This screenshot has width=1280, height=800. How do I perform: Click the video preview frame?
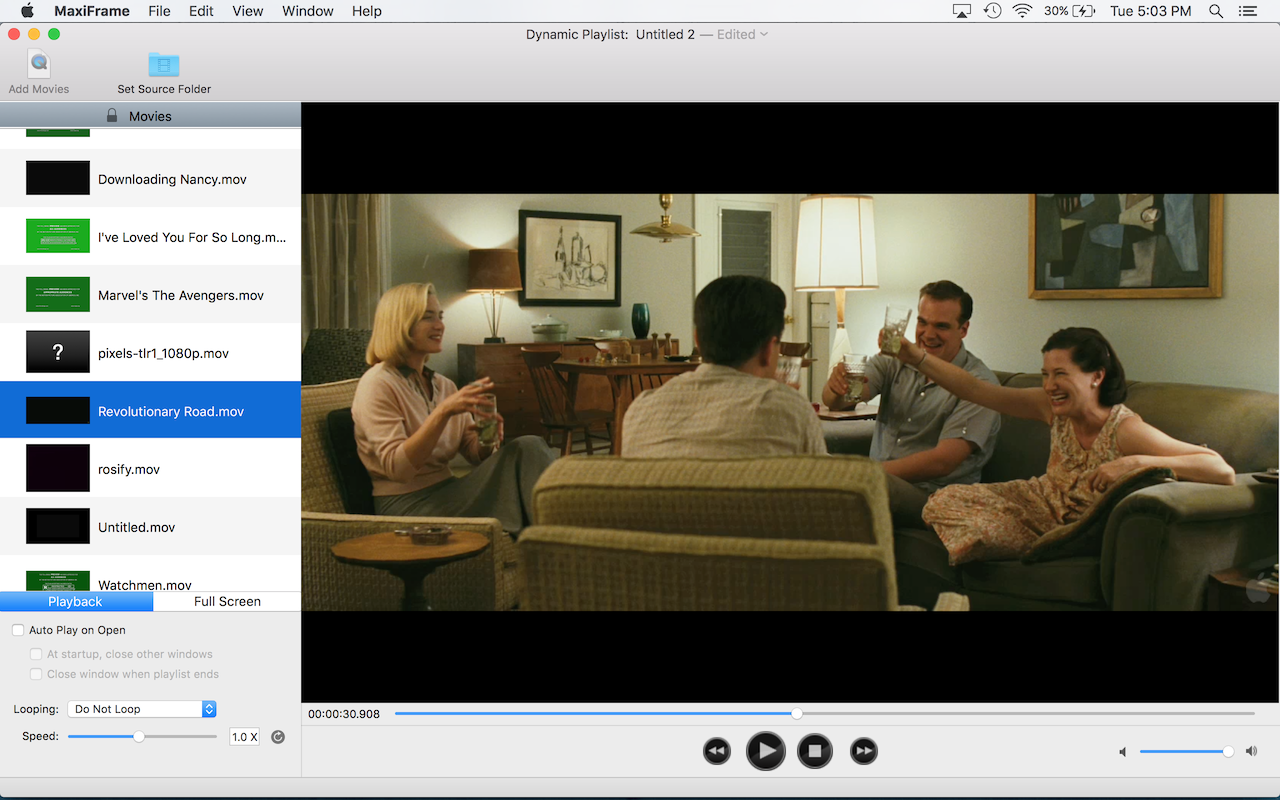[790, 402]
